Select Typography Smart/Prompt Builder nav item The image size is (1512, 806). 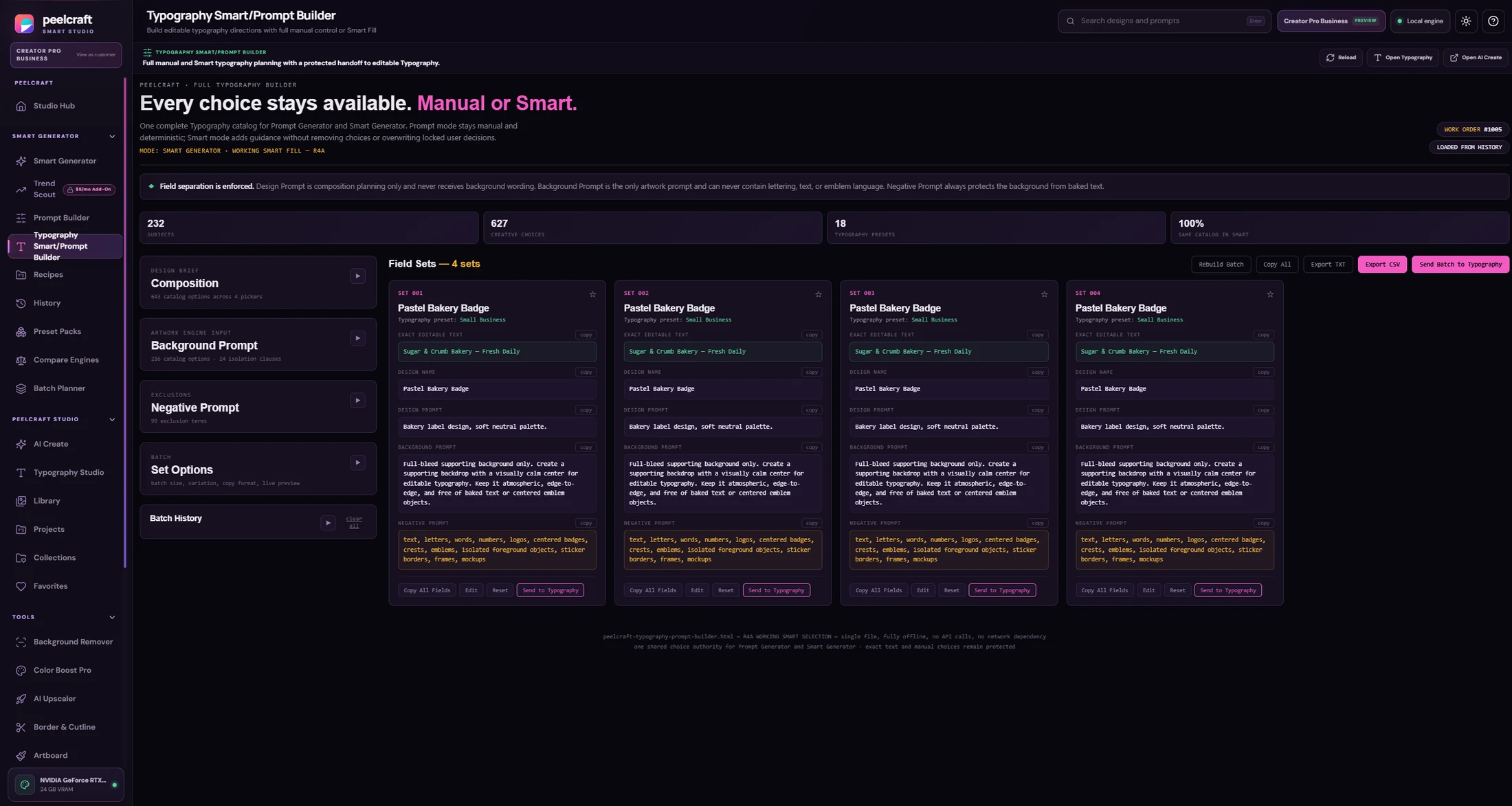65,246
